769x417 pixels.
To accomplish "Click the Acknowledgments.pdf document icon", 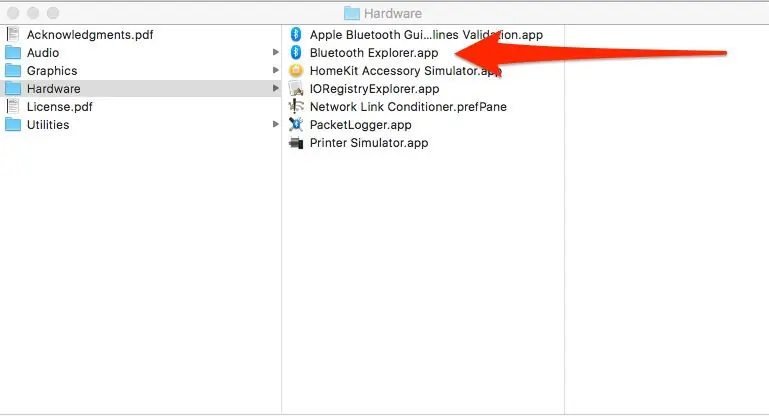I will click(13, 34).
